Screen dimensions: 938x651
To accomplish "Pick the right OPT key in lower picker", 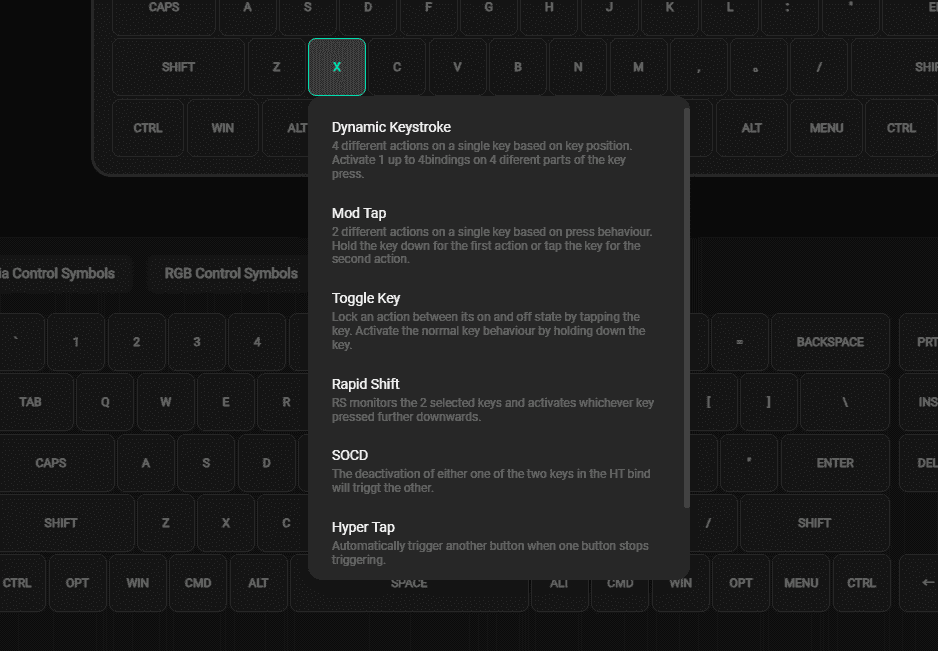I will click(x=741, y=583).
